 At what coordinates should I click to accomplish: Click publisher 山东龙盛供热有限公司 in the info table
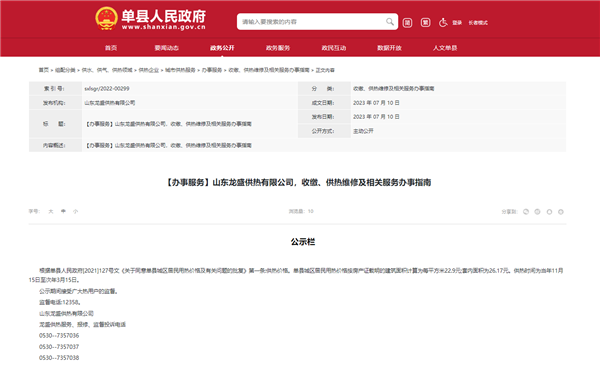[x=110, y=103]
